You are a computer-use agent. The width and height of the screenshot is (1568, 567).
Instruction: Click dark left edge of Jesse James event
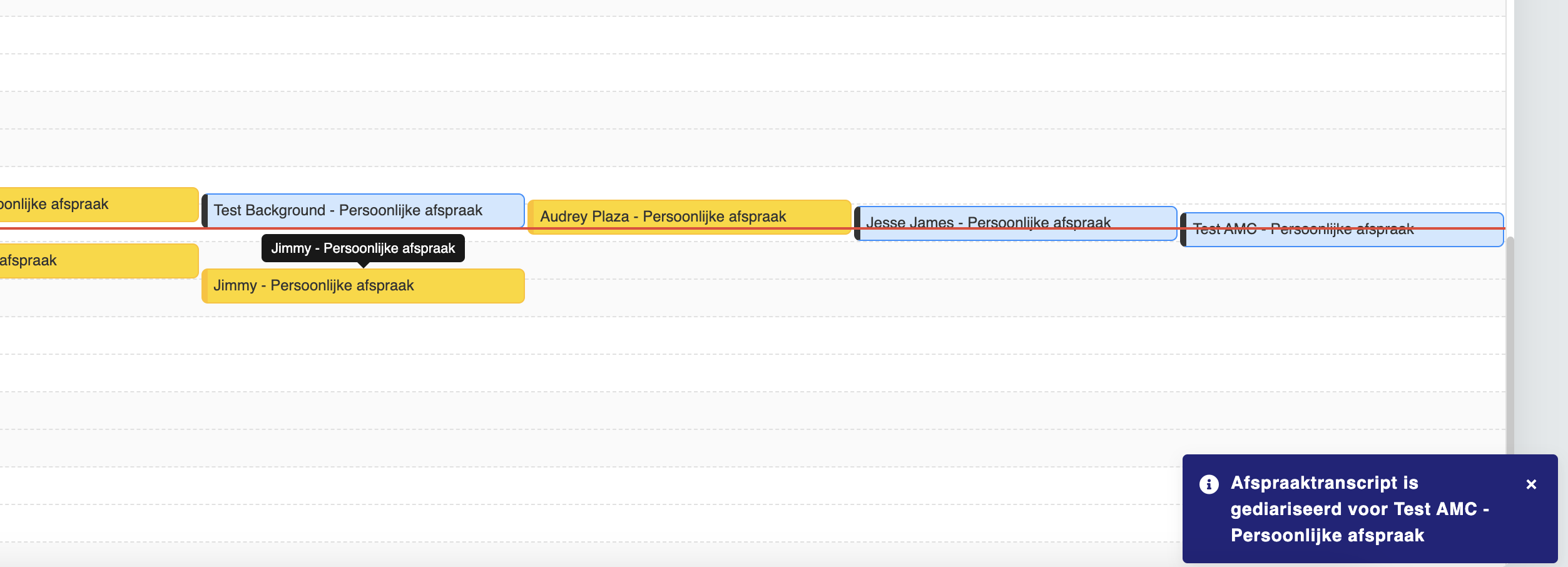click(857, 223)
